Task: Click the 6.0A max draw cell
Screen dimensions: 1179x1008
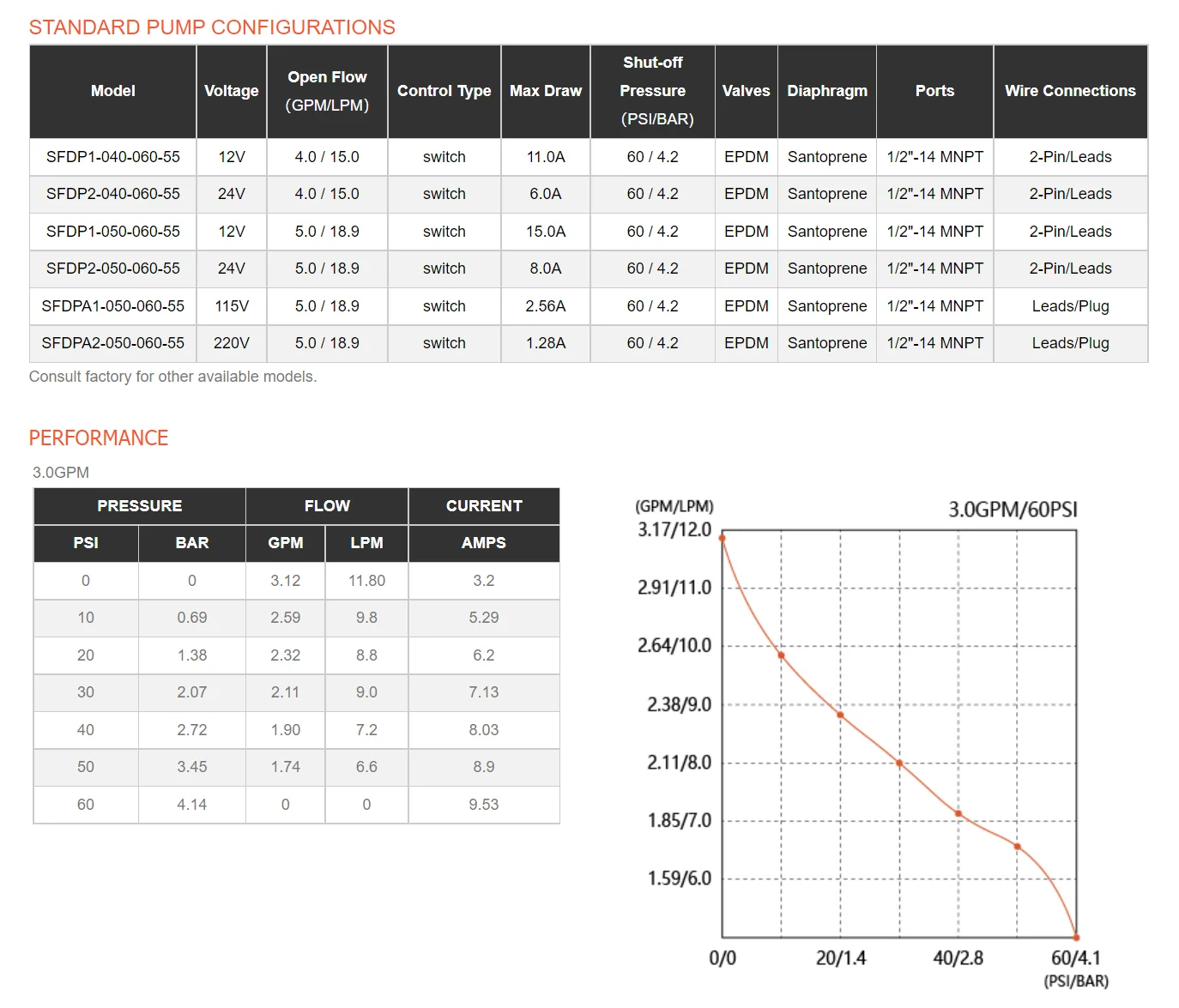Action: point(546,194)
